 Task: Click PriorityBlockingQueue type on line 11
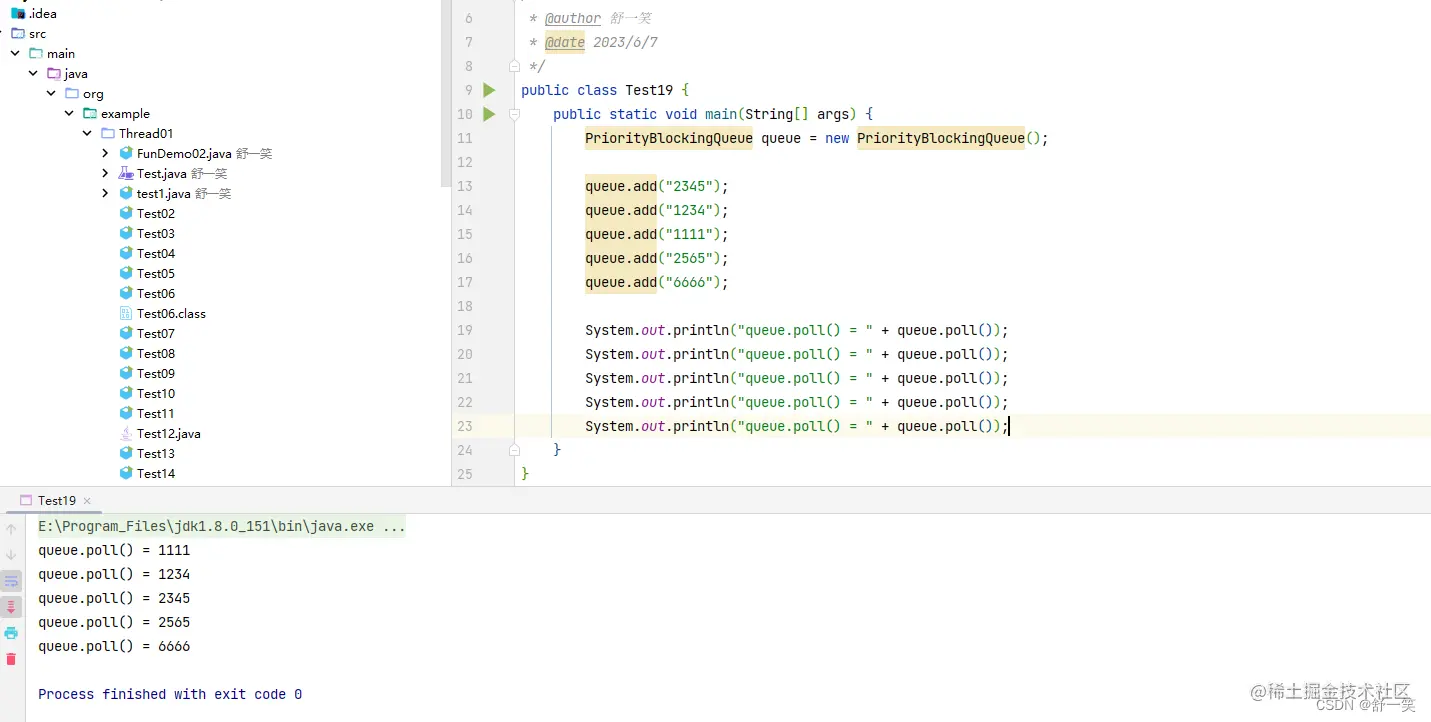click(x=669, y=138)
